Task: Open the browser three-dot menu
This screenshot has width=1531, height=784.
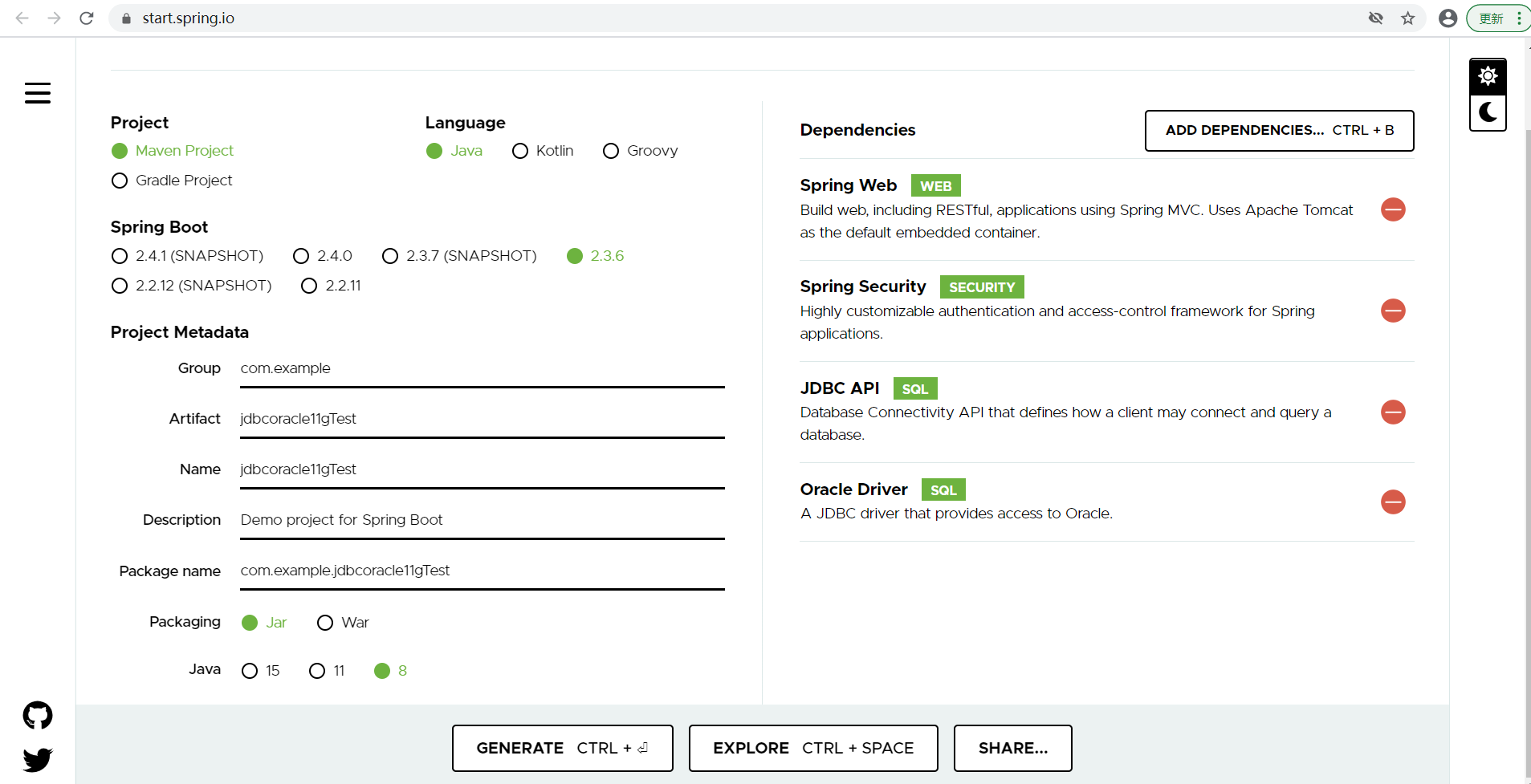Action: coord(1519,18)
